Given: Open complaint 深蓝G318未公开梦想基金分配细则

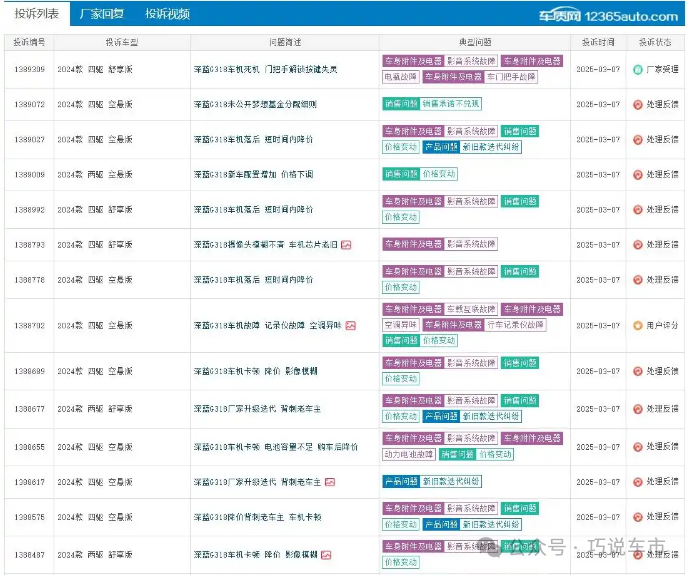Looking at the screenshot, I should 255,104.
